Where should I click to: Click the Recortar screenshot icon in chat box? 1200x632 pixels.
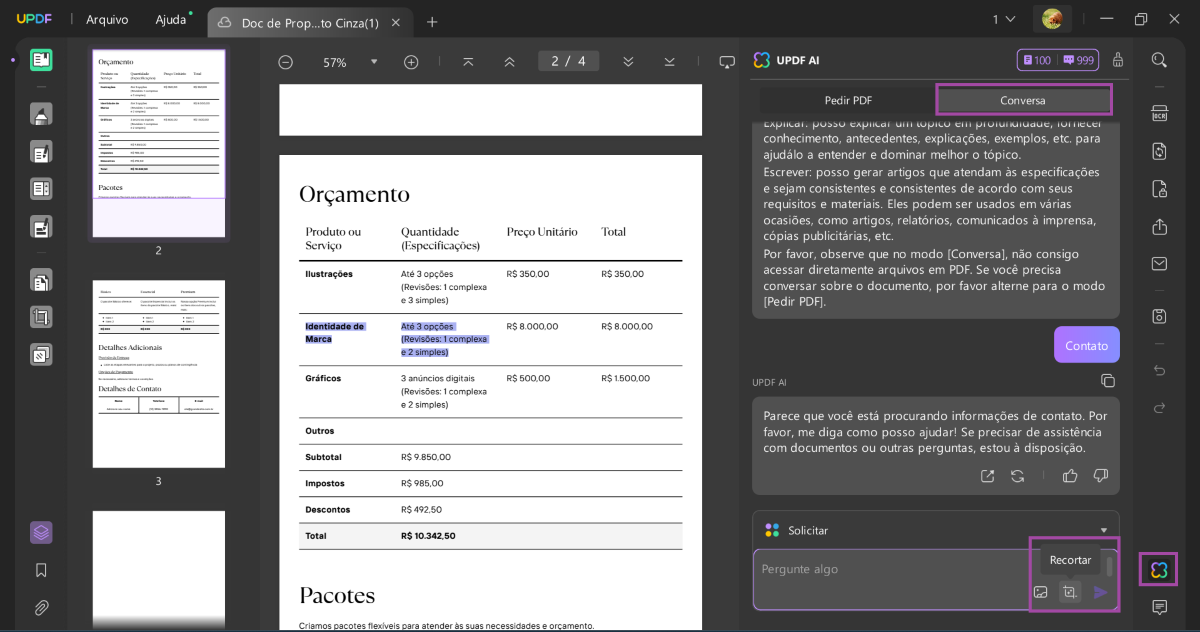pos(1070,591)
